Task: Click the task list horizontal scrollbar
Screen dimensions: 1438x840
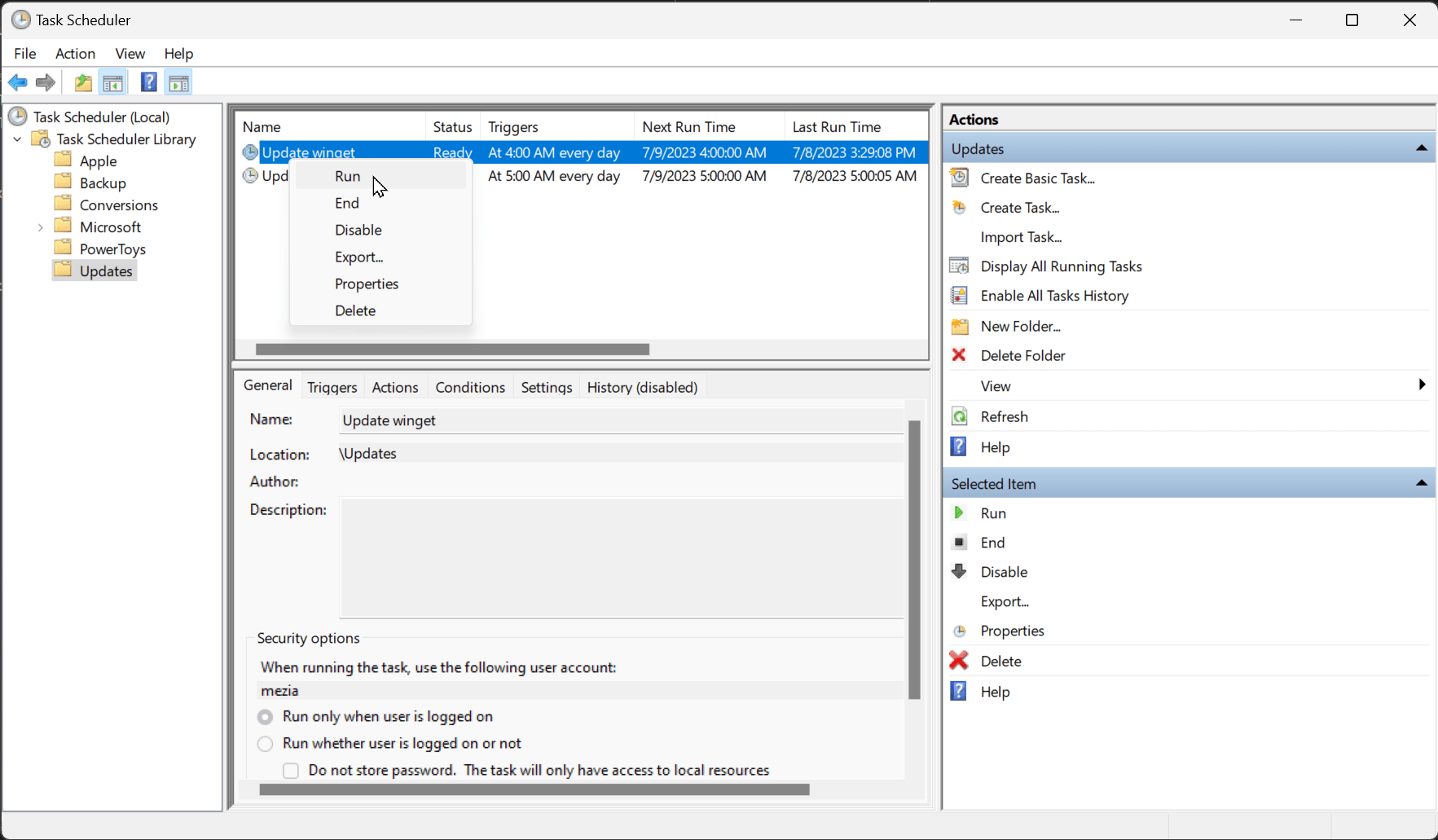Action: tap(452, 350)
